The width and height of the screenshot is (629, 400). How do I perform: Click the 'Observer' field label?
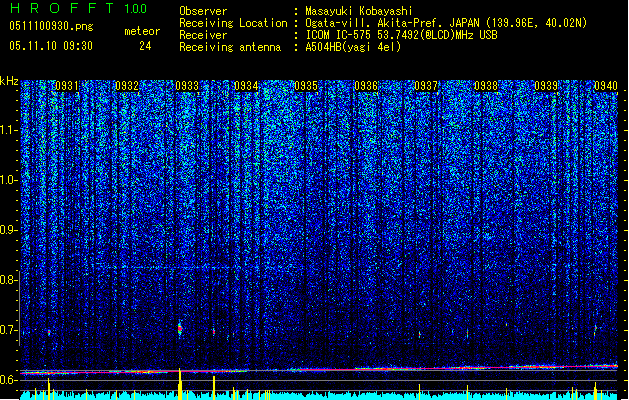coord(203,11)
